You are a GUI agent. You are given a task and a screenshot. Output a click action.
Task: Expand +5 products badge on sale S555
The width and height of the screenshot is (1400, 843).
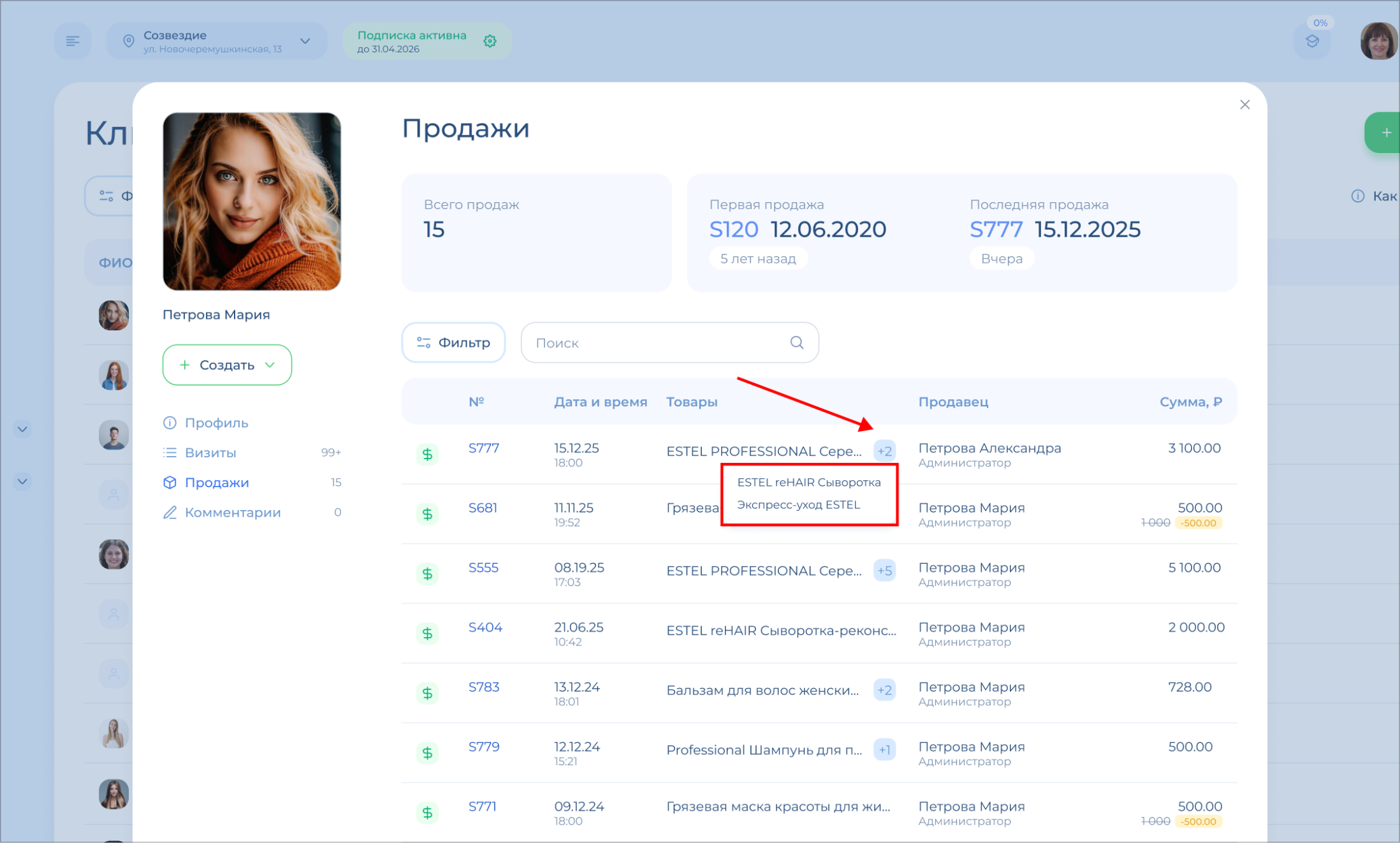tap(884, 571)
